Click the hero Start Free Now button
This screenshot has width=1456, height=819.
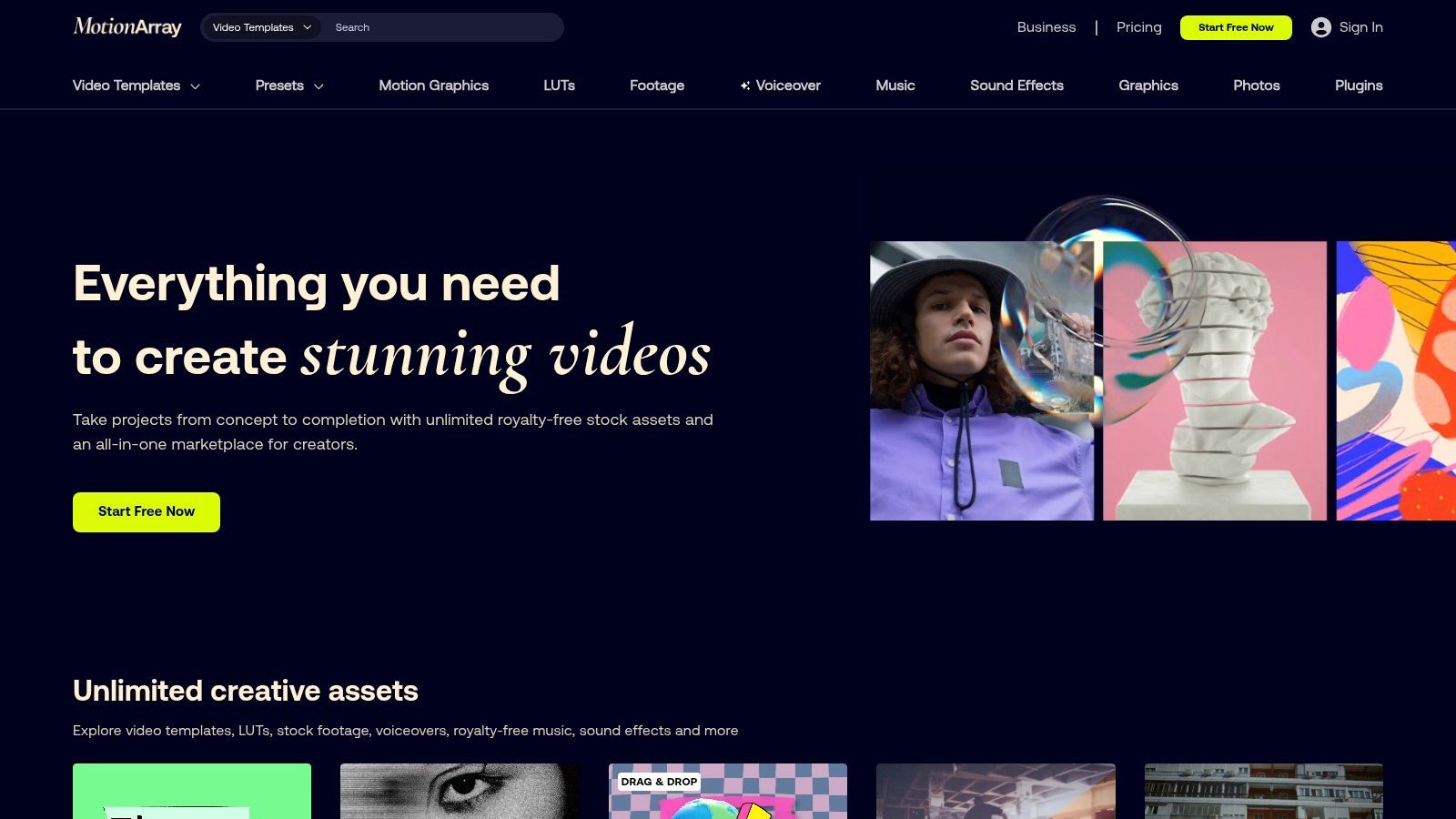pos(147,511)
